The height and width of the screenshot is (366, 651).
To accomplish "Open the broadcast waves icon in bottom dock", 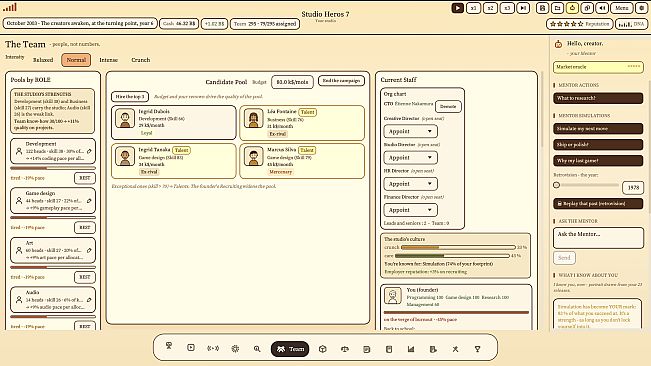I will pos(213,349).
